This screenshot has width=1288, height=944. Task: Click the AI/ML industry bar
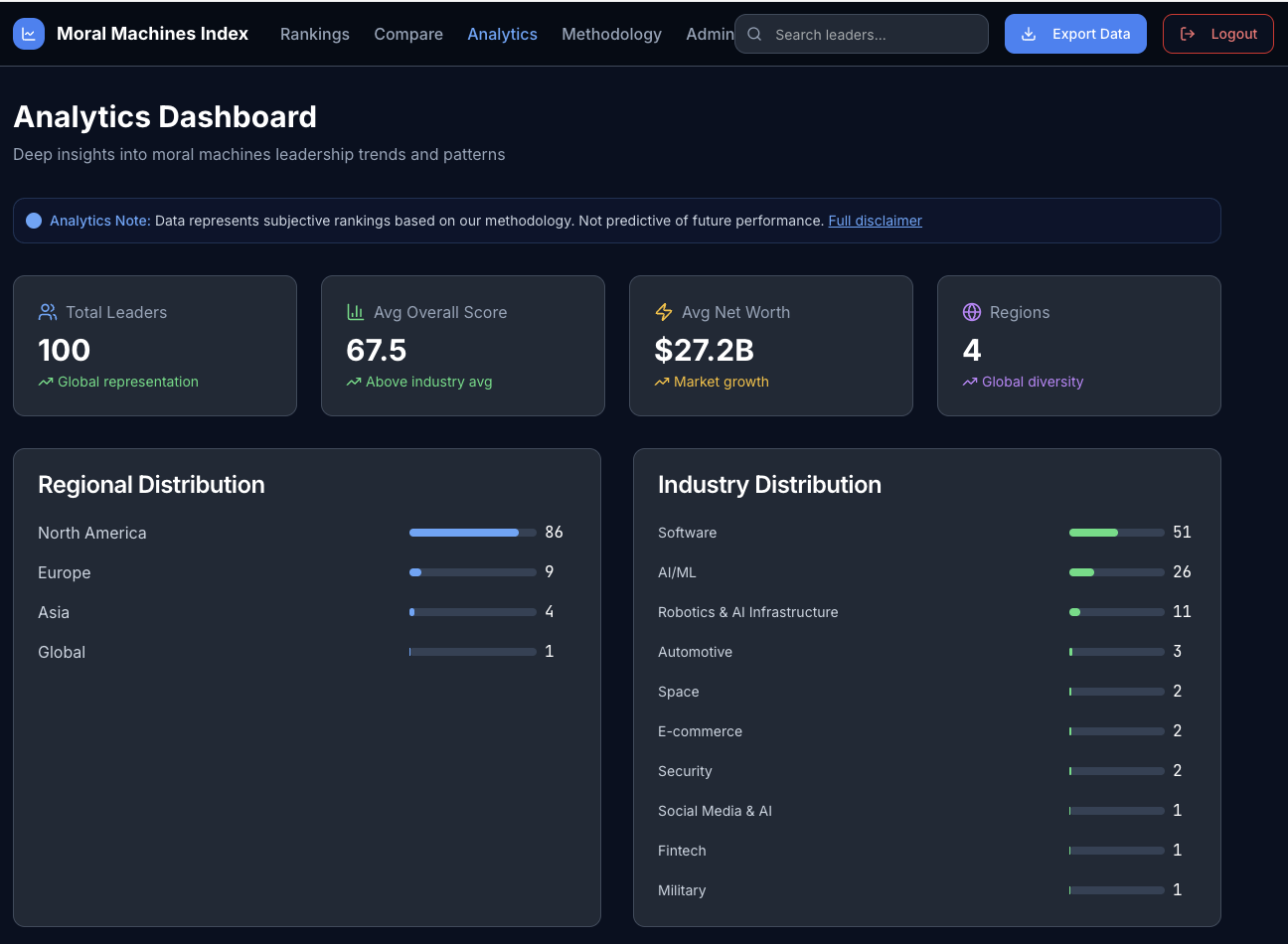(1117, 572)
